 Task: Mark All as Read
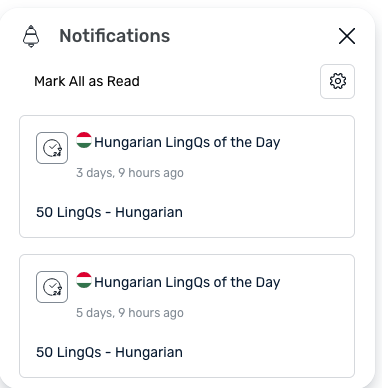pos(87,81)
